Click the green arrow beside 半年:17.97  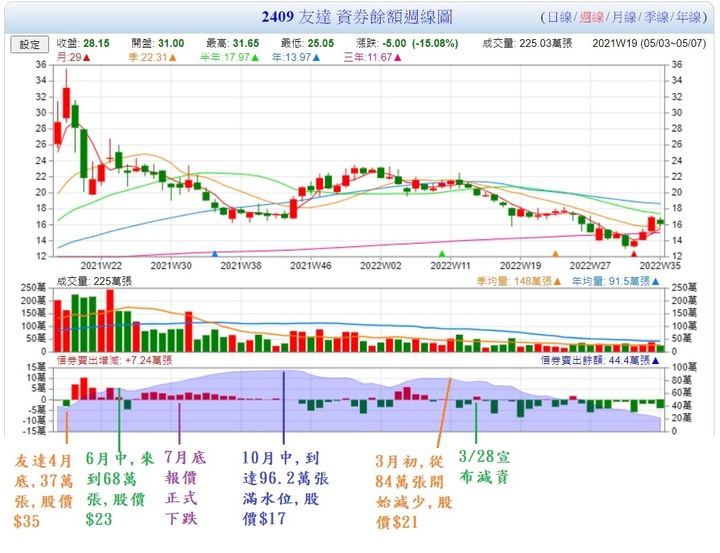pos(255,58)
